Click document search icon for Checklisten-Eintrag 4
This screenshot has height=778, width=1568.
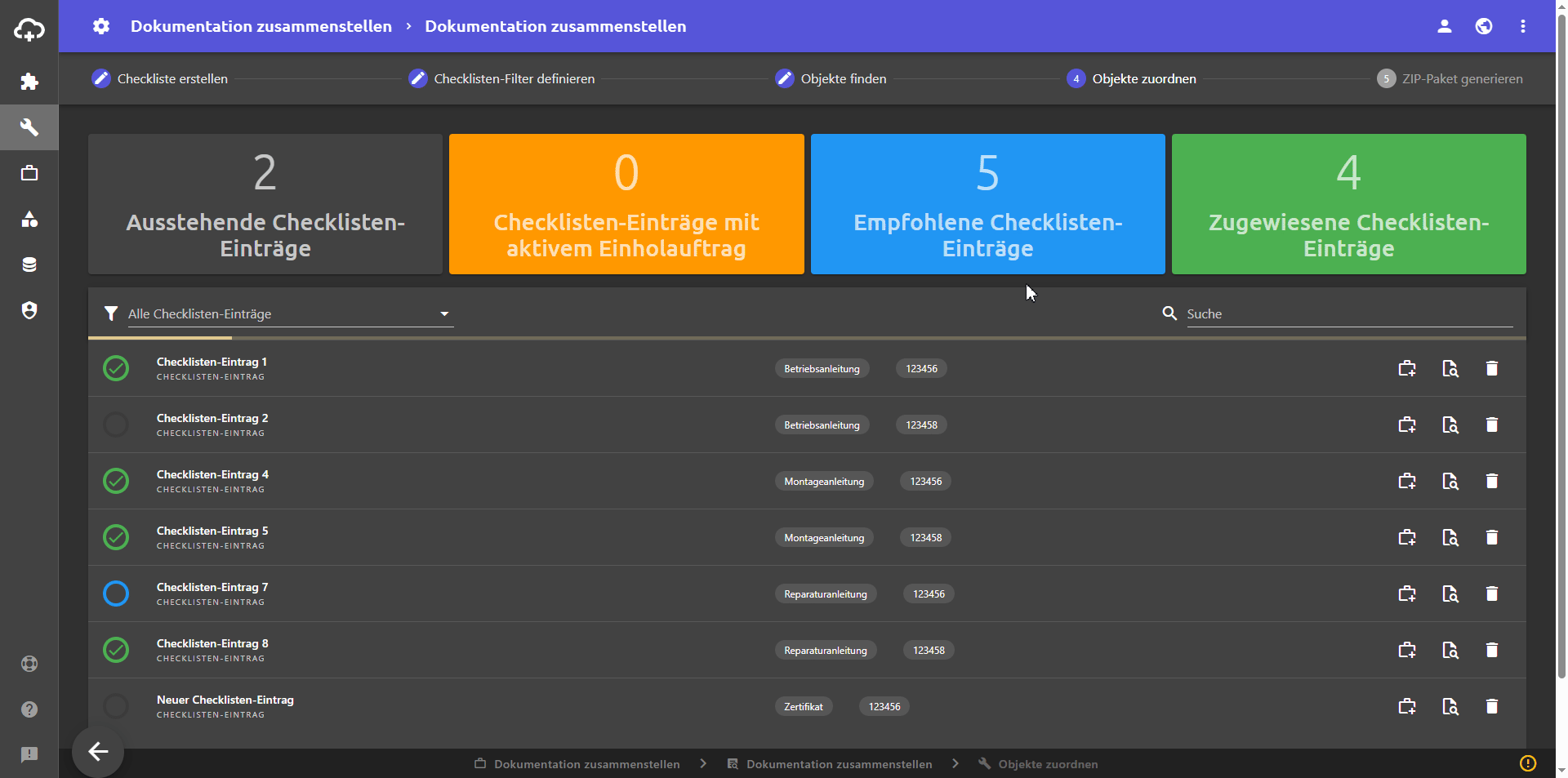pos(1450,482)
